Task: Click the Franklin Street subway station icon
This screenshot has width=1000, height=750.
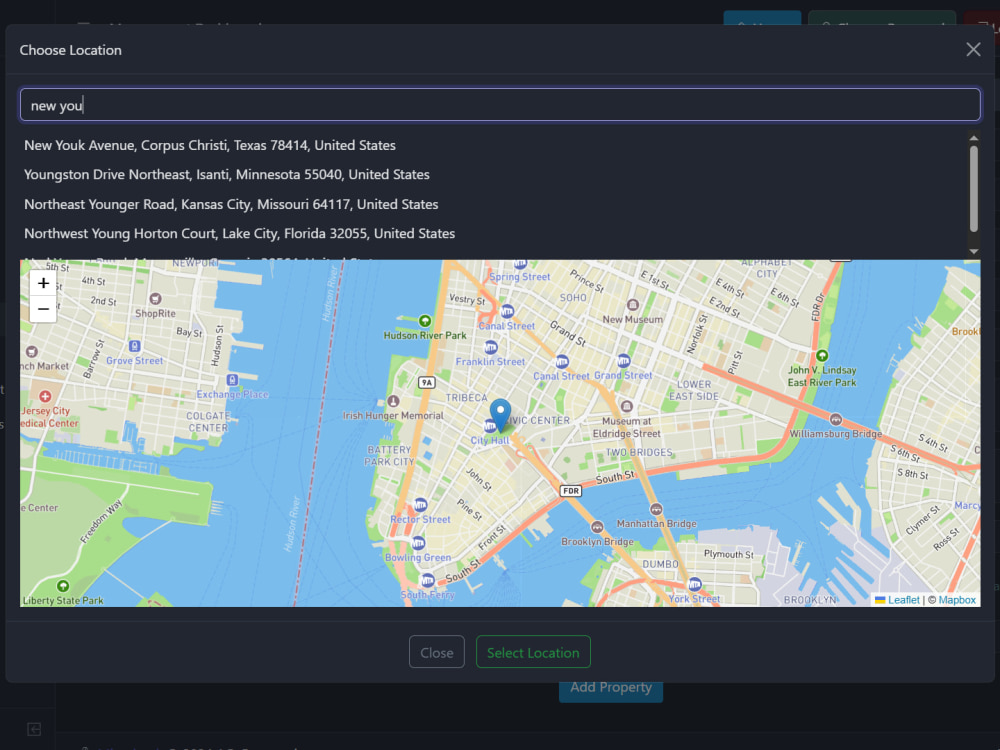Action: [490, 348]
